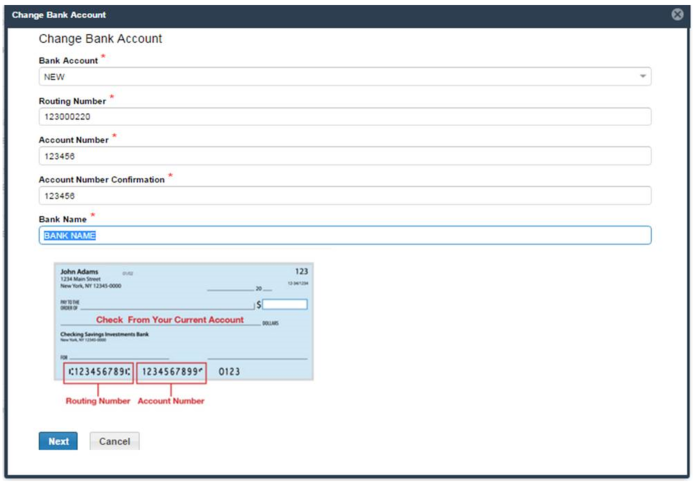697x485 pixels.
Task: Click the sample check image
Action: point(184,321)
